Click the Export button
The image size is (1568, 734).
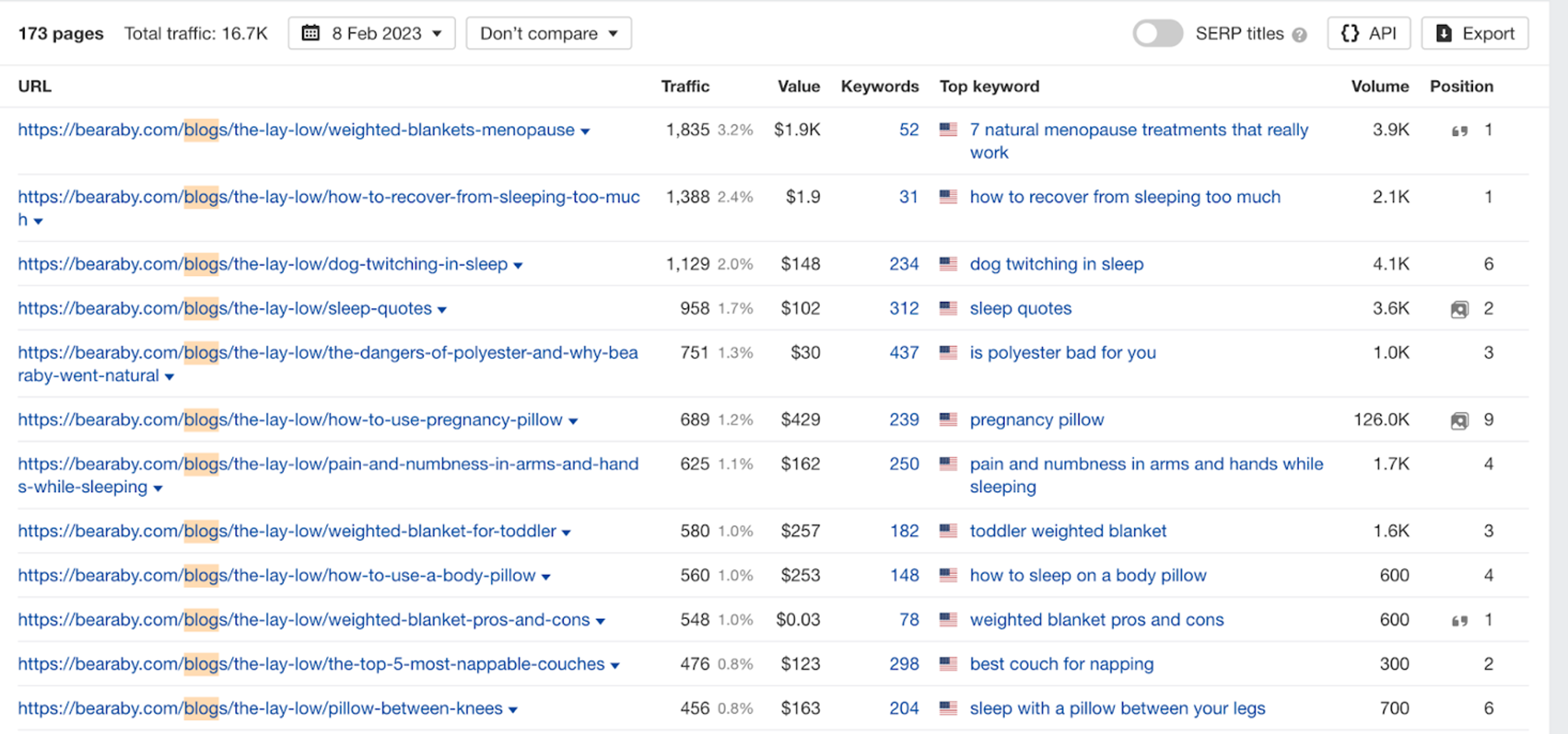[x=1474, y=33]
